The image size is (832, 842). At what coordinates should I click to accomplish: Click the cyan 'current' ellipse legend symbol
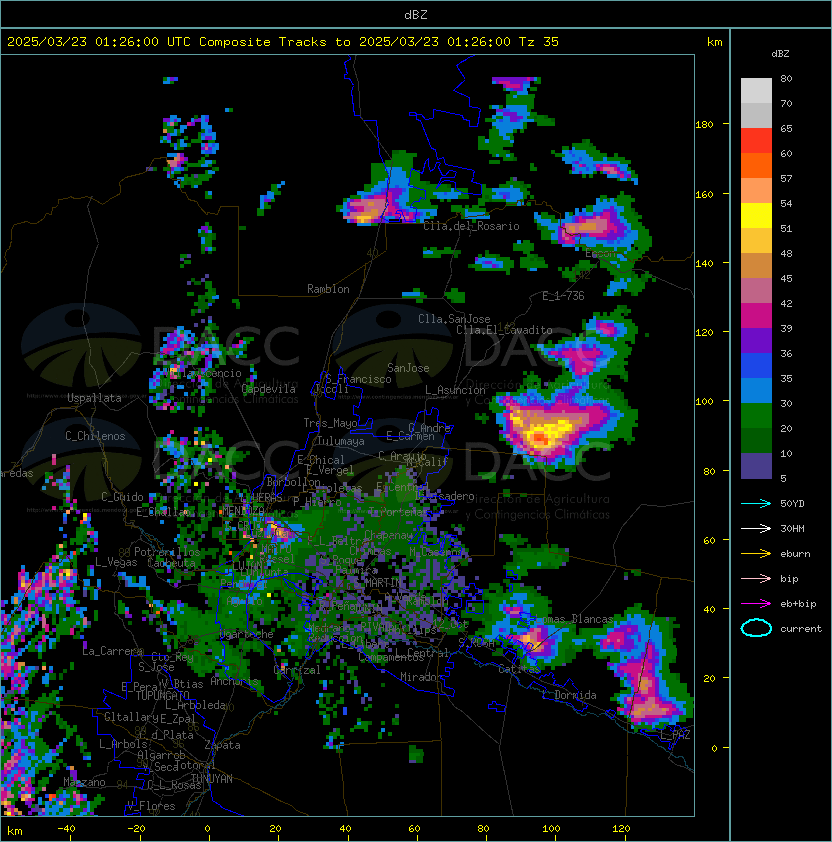(756, 628)
